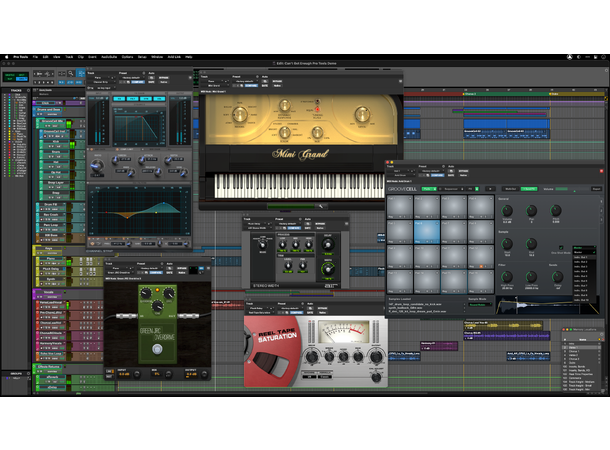Enable Grid edit mode
Viewport: 610px width, 450px height.
(22, 79)
